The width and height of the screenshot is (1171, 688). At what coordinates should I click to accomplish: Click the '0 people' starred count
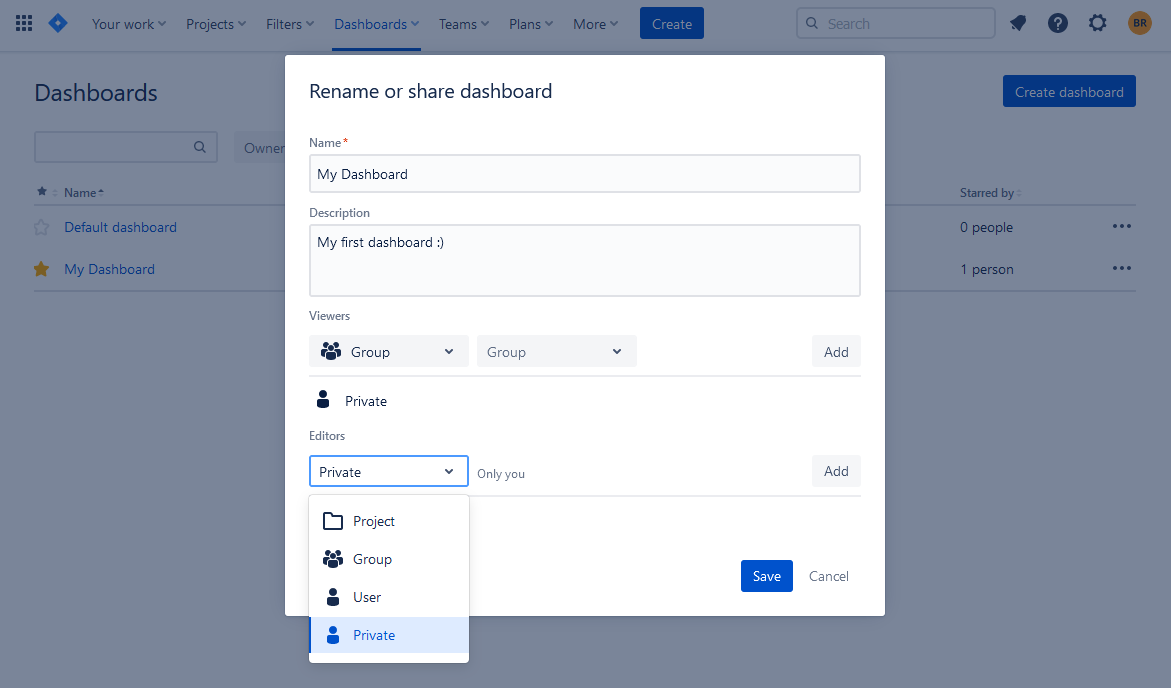tap(986, 227)
